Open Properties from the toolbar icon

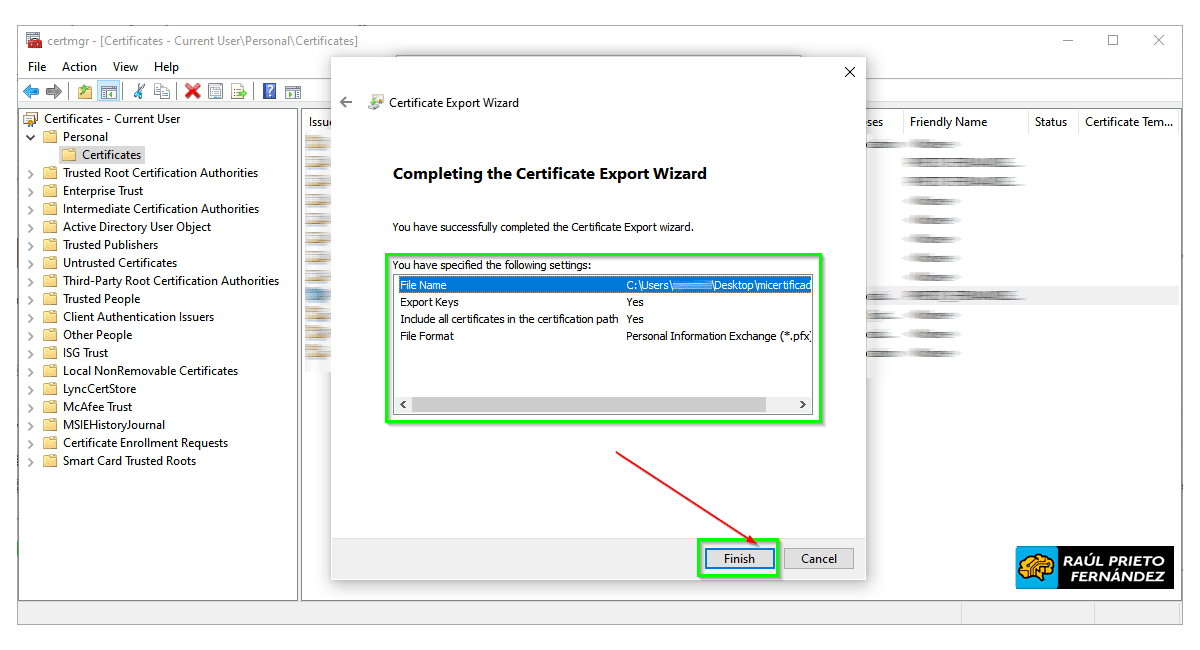pyautogui.click(x=215, y=92)
